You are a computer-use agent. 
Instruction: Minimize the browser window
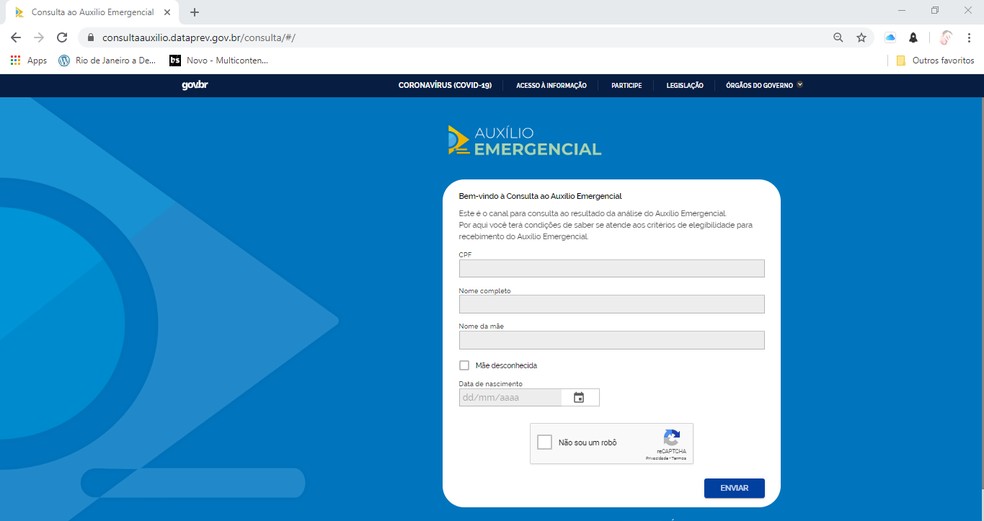click(x=902, y=11)
